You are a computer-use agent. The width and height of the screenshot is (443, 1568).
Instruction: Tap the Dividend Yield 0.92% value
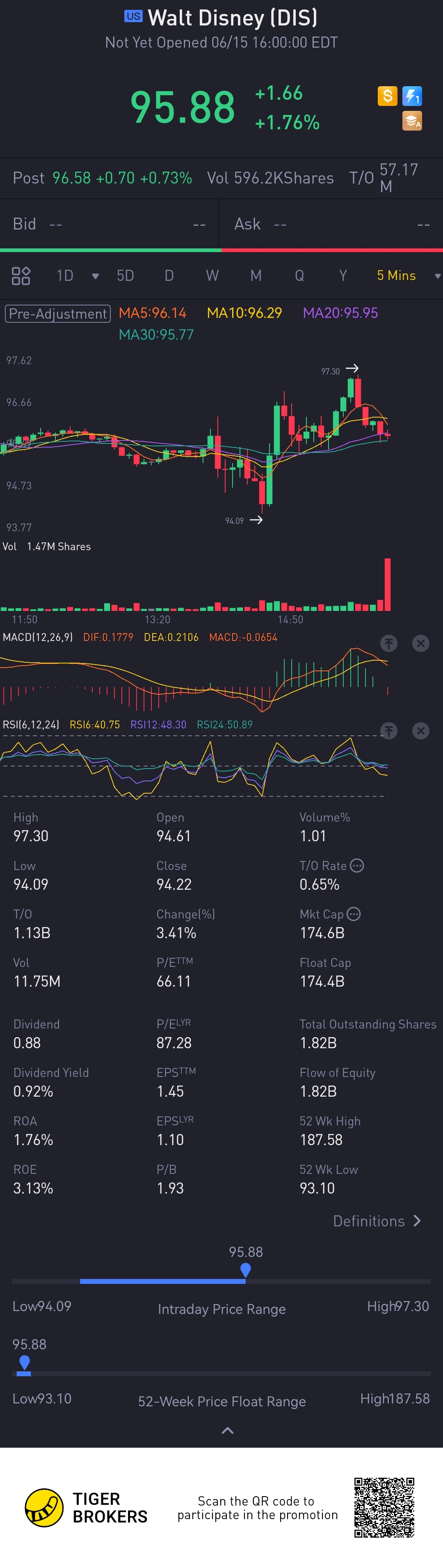(33, 1091)
